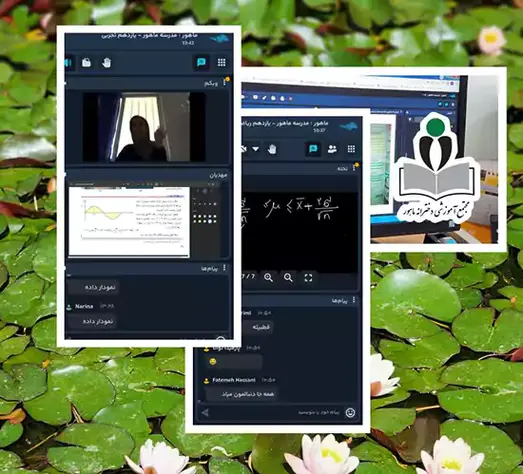
Task: Open پیام‌ها panel options in blackboard window
Action: tap(354, 300)
